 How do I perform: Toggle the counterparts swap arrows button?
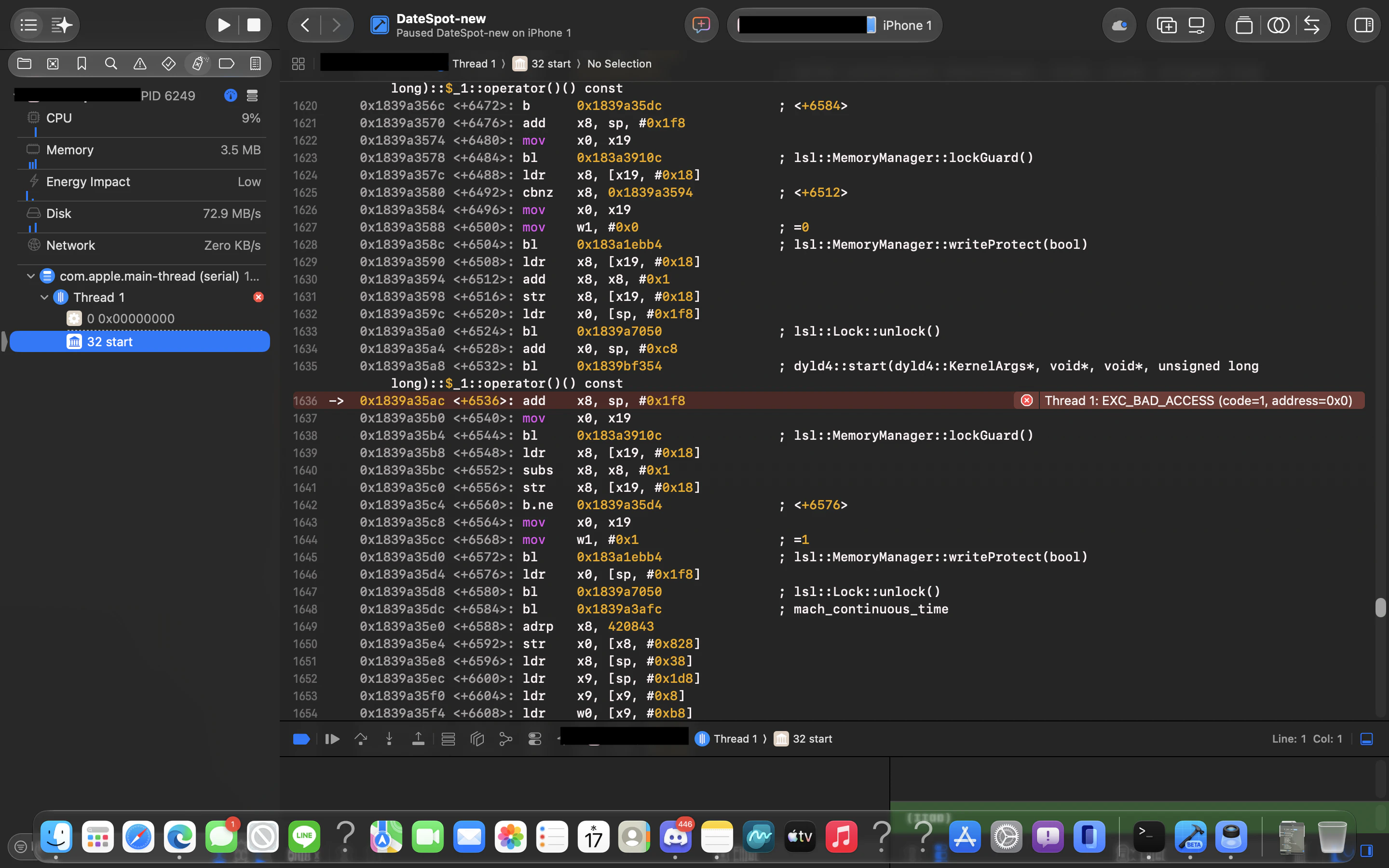(x=1311, y=25)
